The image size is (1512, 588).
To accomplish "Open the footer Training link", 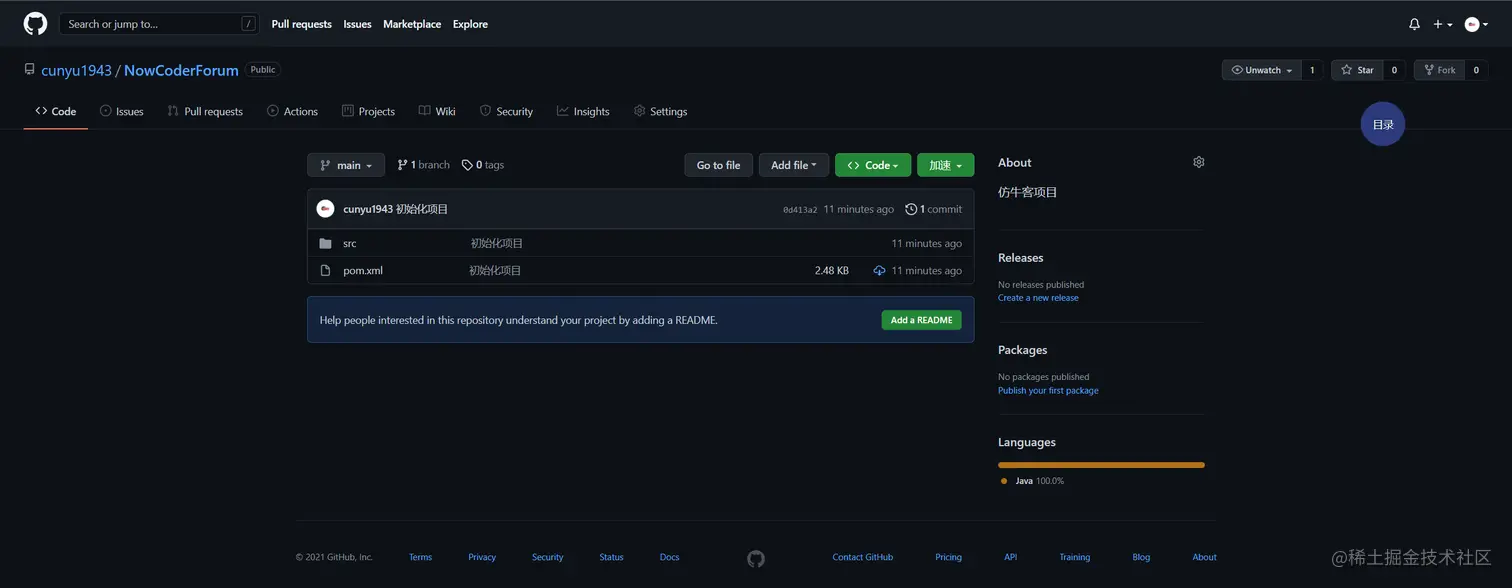I will point(1075,557).
